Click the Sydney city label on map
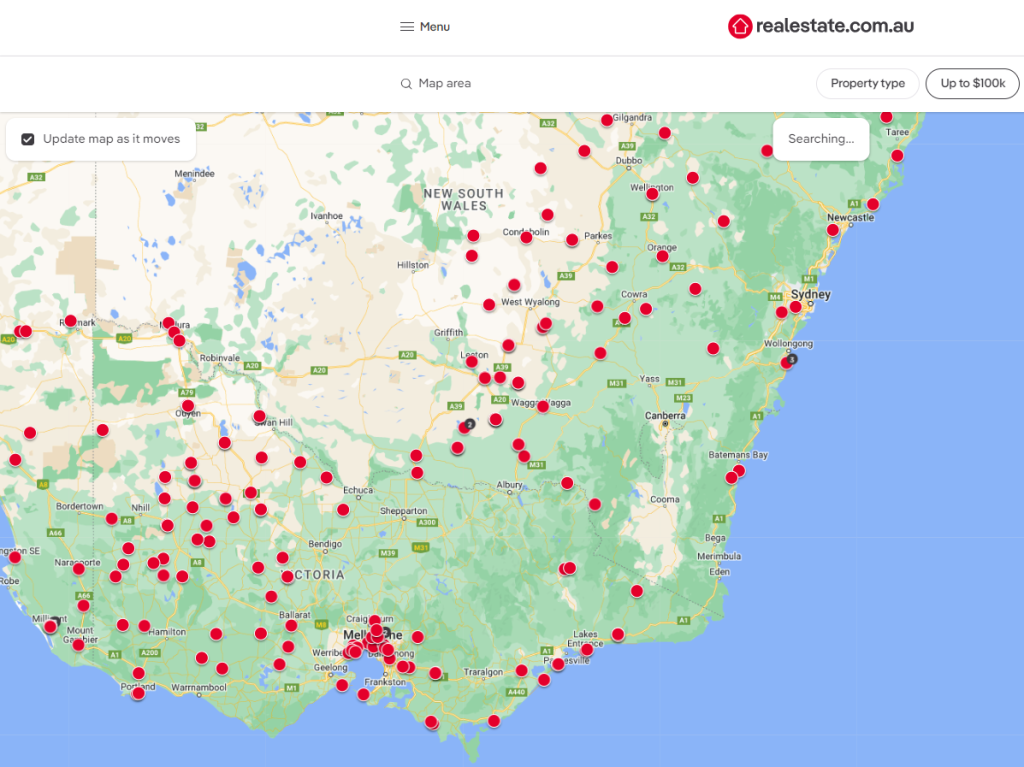The height and width of the screenshot is (767, 1024). pos(810,295)
